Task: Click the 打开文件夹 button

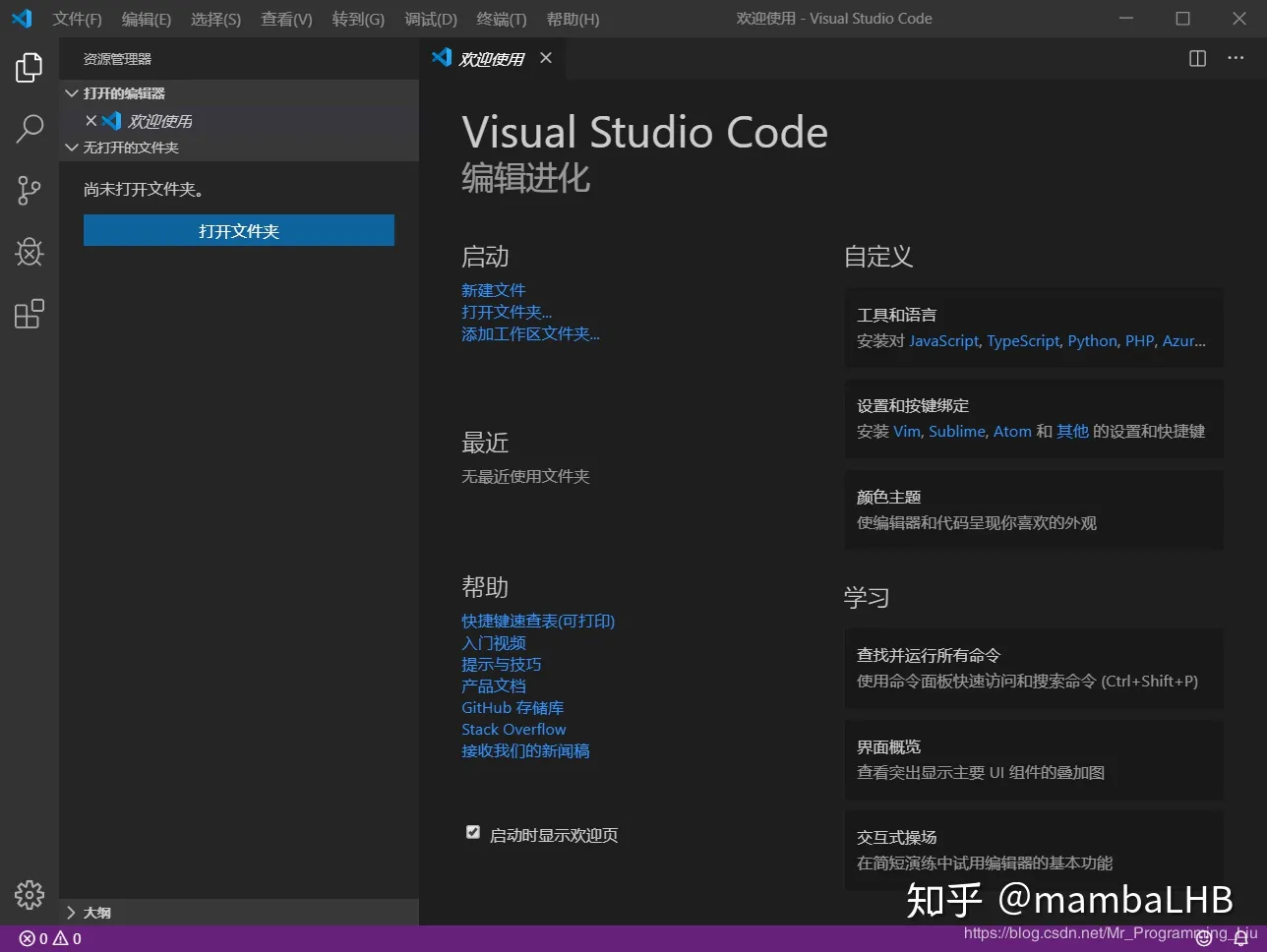Action: (238, 230)
